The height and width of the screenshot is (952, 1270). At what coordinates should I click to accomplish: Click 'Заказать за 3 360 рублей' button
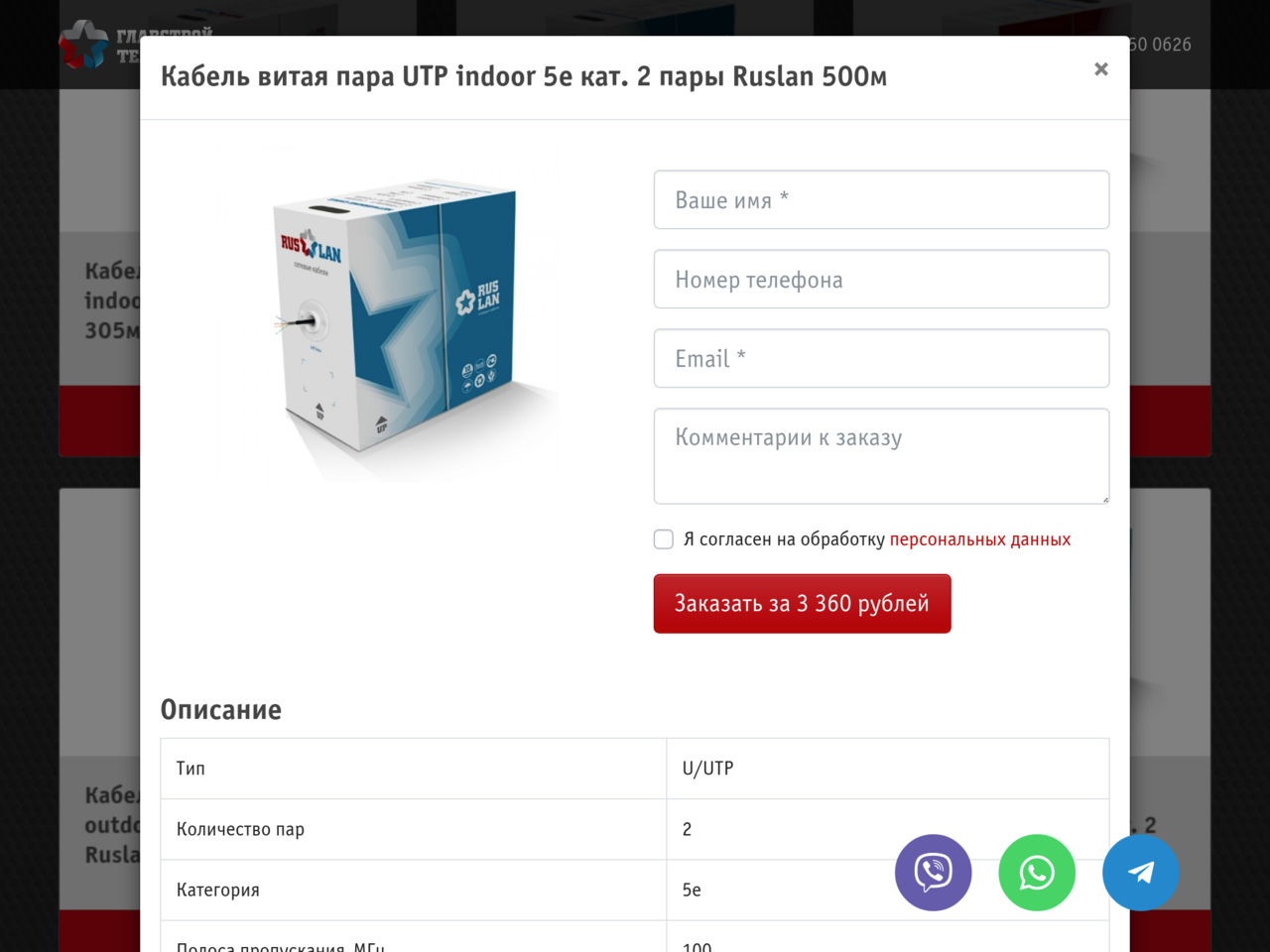click(802, 603)
